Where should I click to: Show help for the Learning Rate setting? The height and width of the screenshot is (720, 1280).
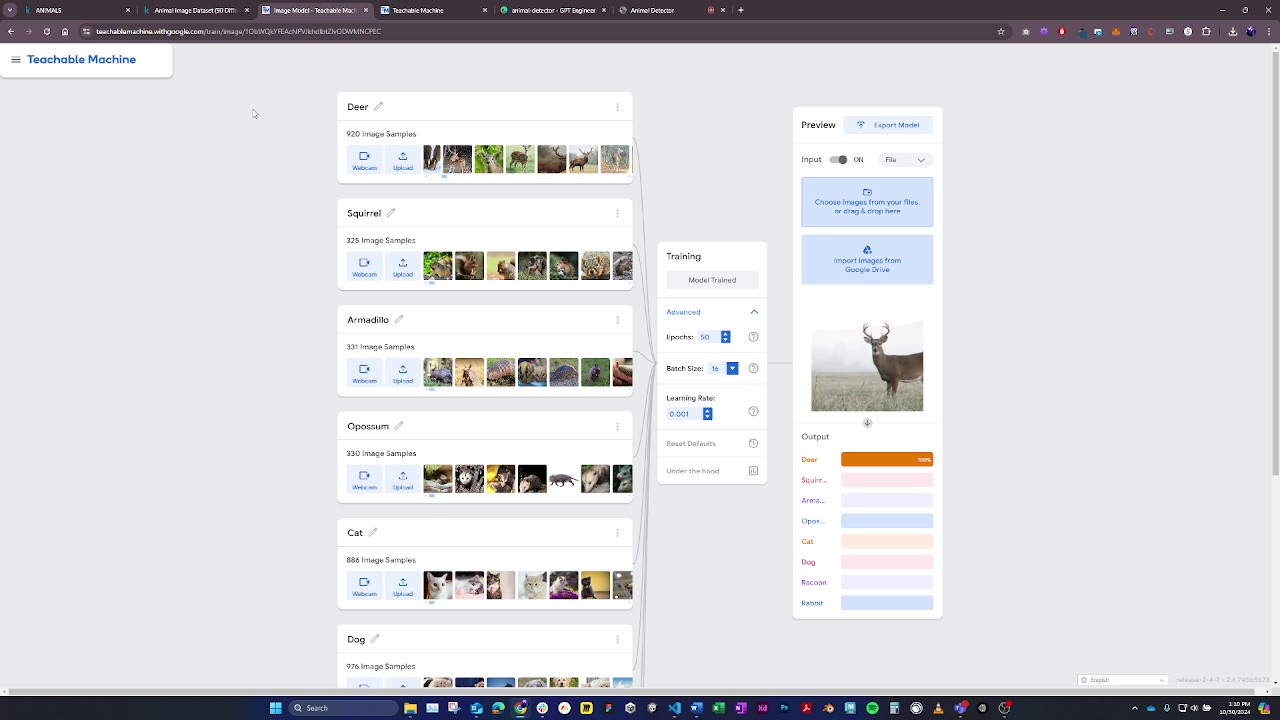tap(754, 412)
